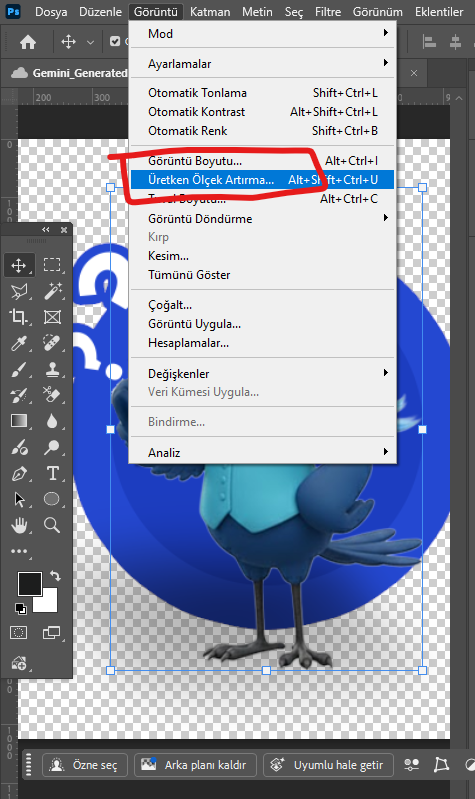475x799 pixels.
Task: Choose Görüntü Boyutu menu item
Action: point(262,161)
